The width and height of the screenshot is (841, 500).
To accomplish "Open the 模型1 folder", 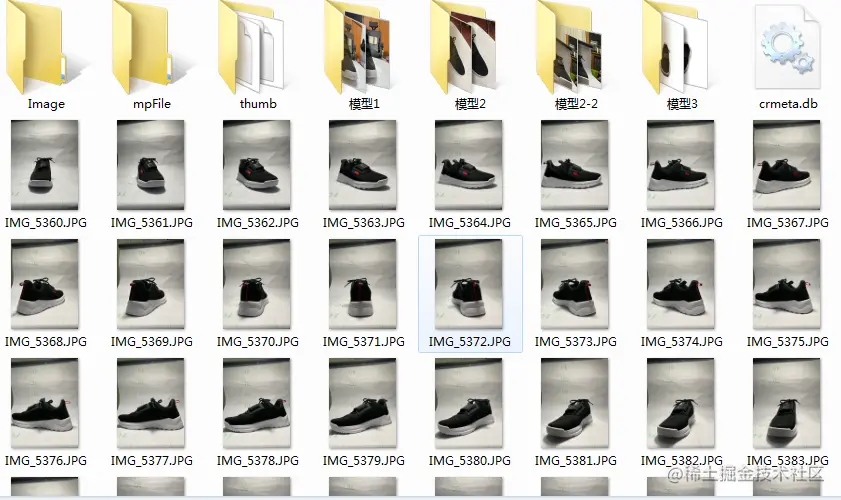I will pyautogui.click(x=357, y=47).
